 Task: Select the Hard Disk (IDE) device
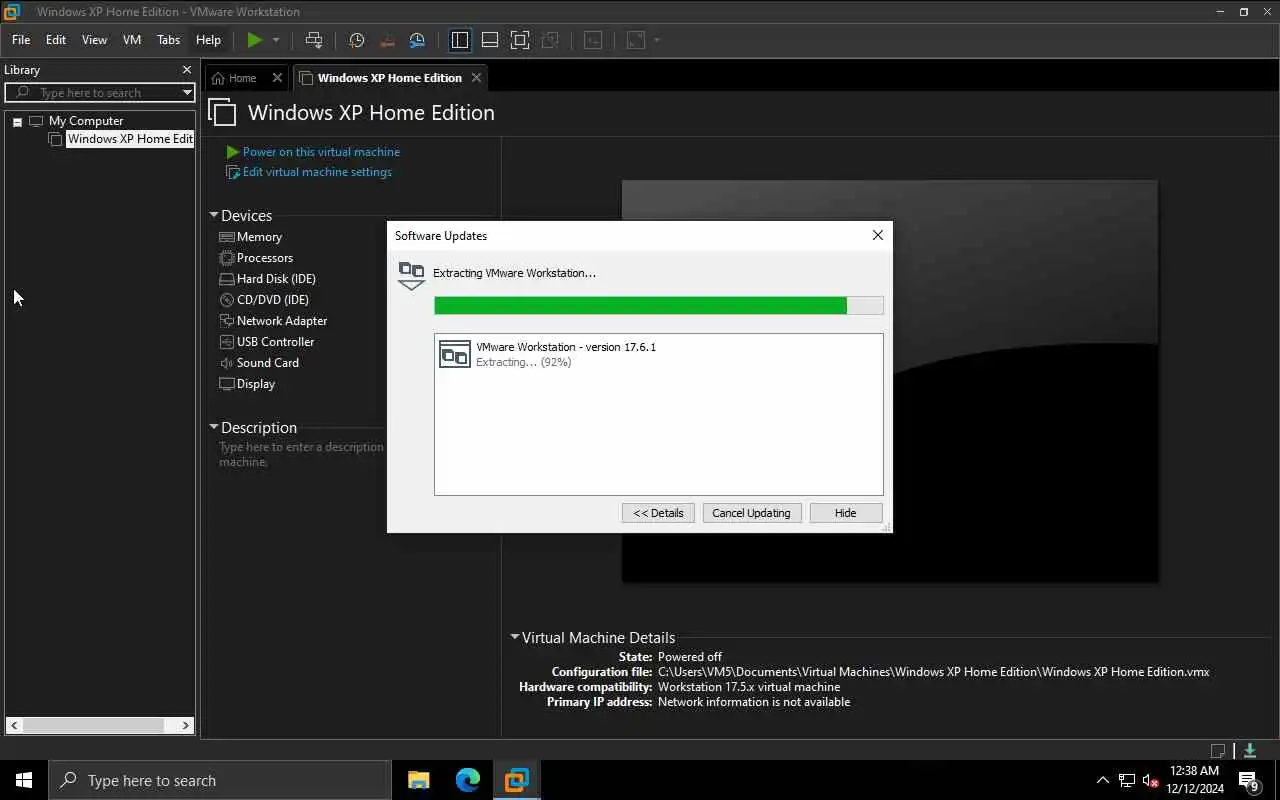click(276, 279)
